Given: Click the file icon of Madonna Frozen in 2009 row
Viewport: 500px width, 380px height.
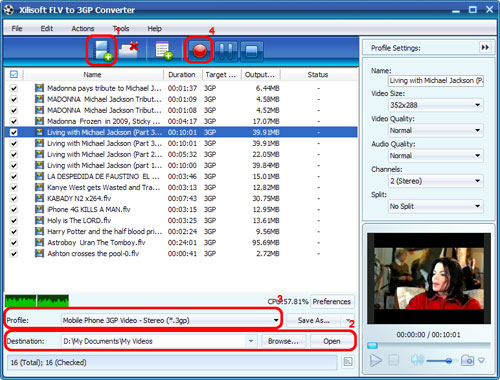Looking at the screenshot, I should 39,121.
